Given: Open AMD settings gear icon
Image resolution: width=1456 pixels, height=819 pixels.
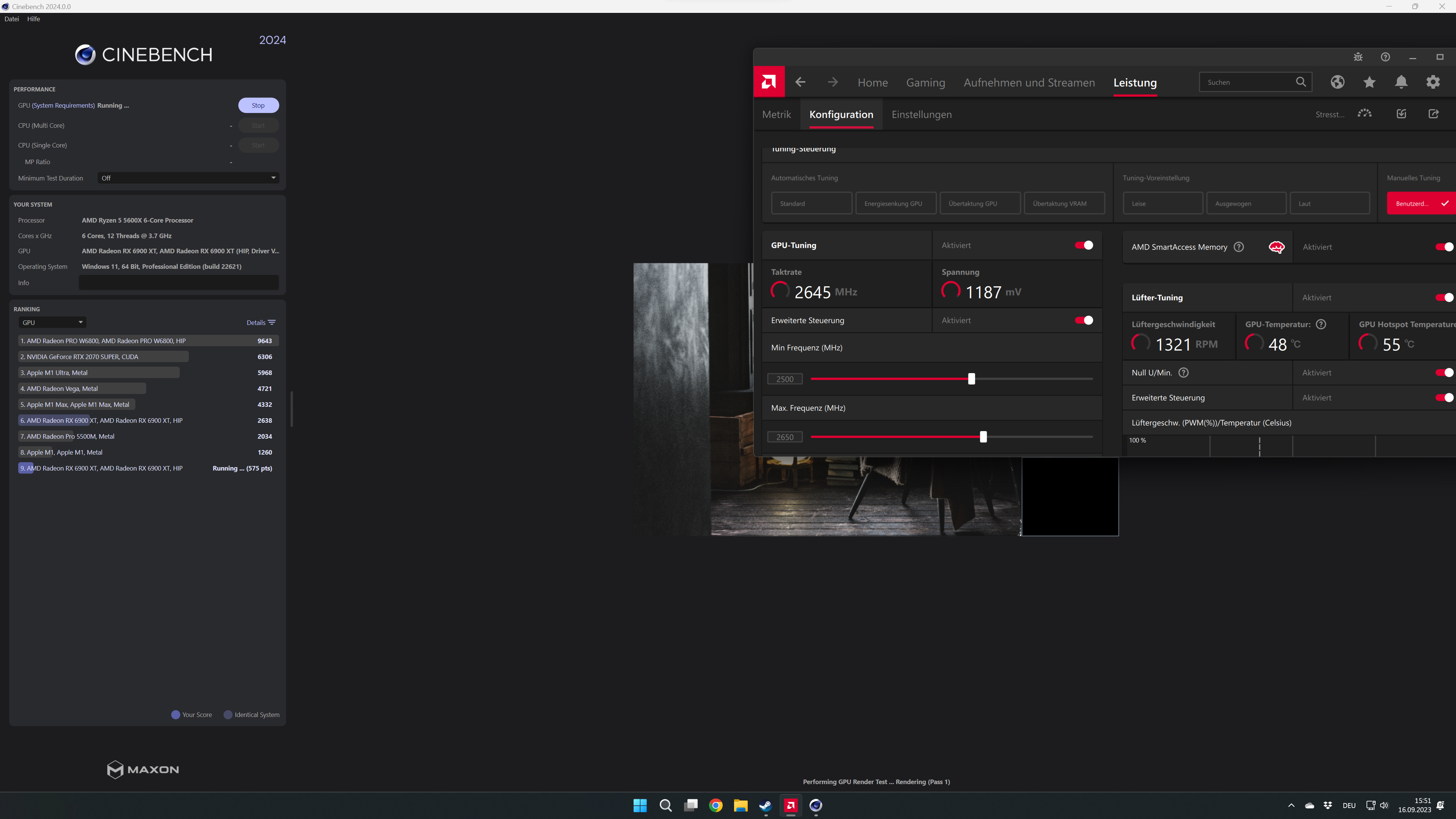Looking at the screenshot, I should coord(1433,82).
